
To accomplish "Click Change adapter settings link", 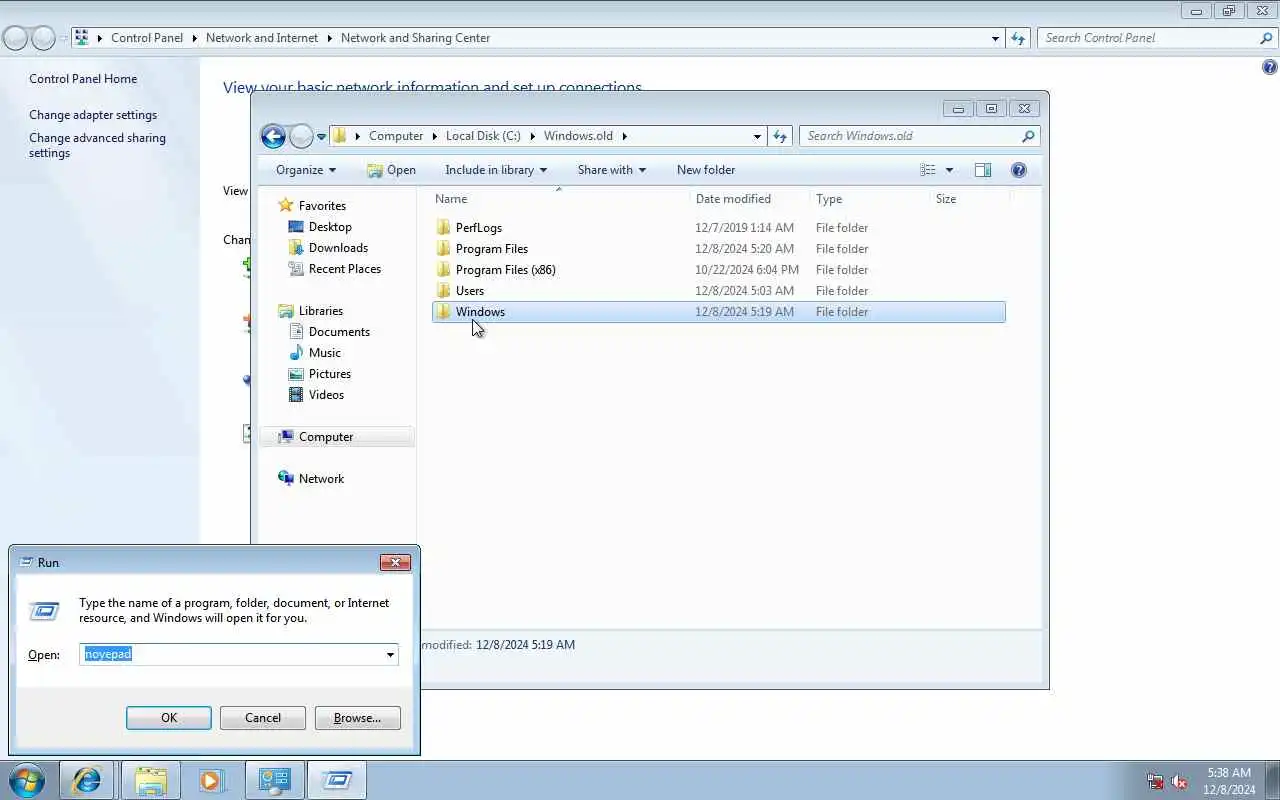I will [x=93, y=115].
